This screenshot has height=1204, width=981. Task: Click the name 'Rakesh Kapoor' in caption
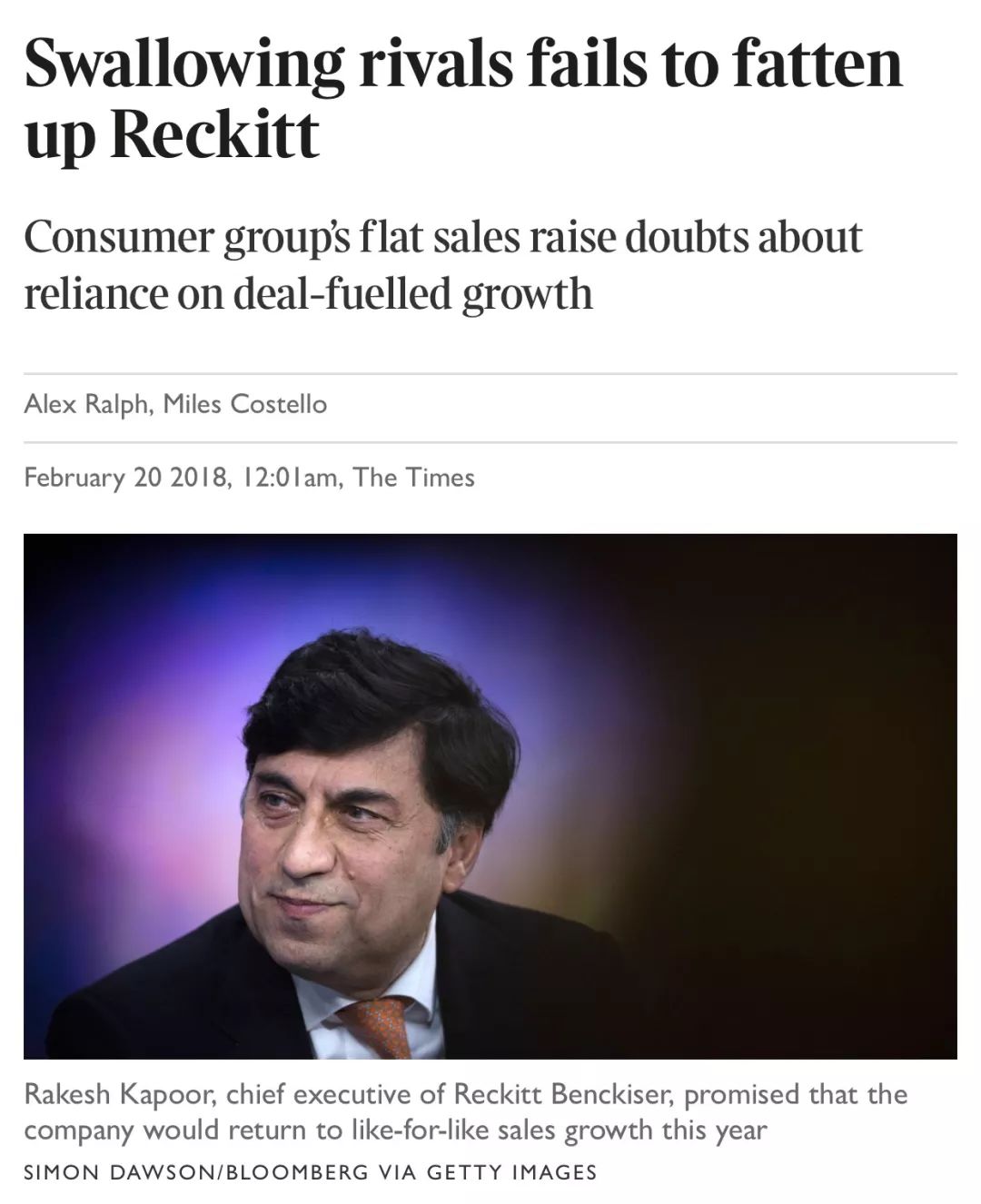[119, 1094]
